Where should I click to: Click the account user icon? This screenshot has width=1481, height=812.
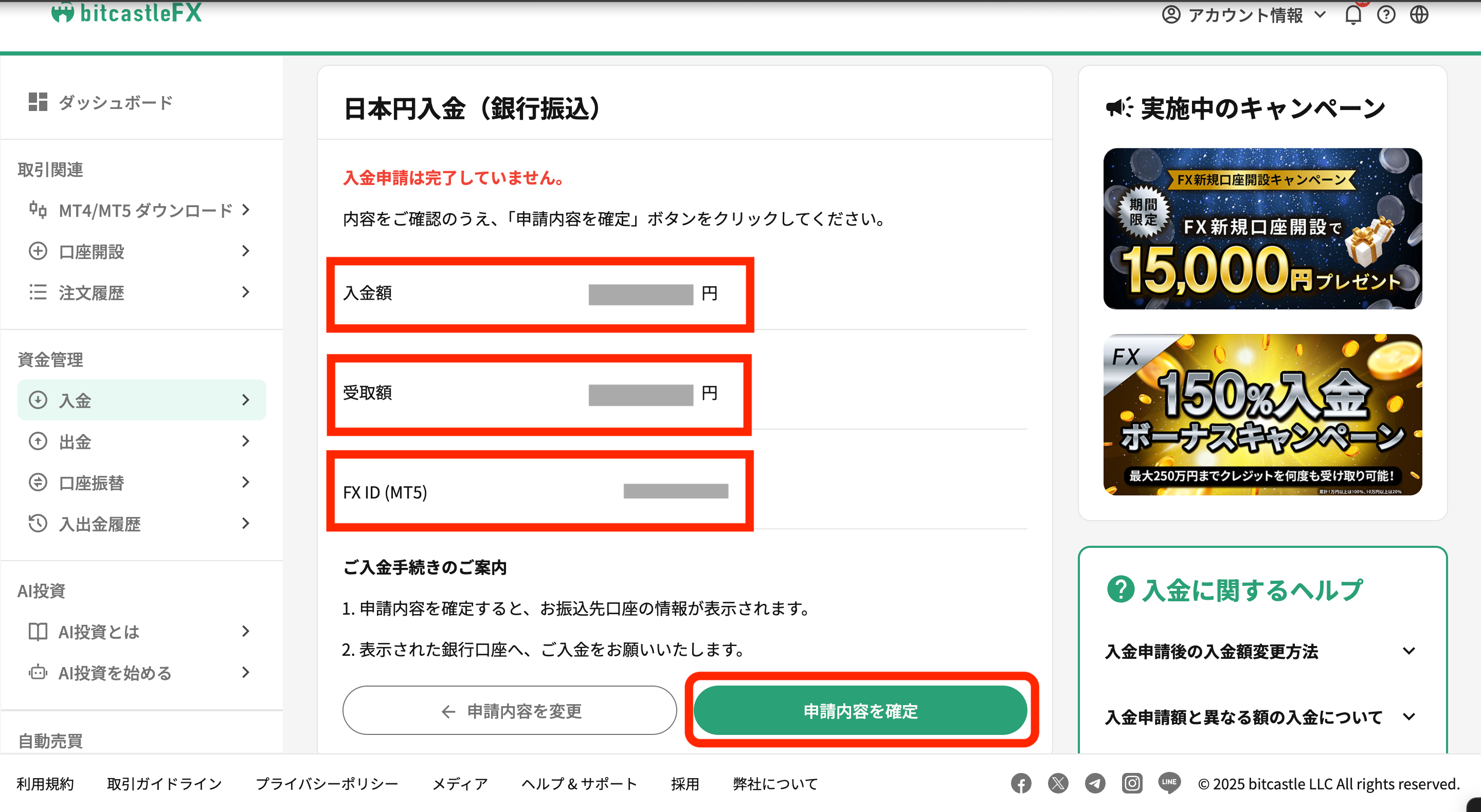click(1171, 14)
